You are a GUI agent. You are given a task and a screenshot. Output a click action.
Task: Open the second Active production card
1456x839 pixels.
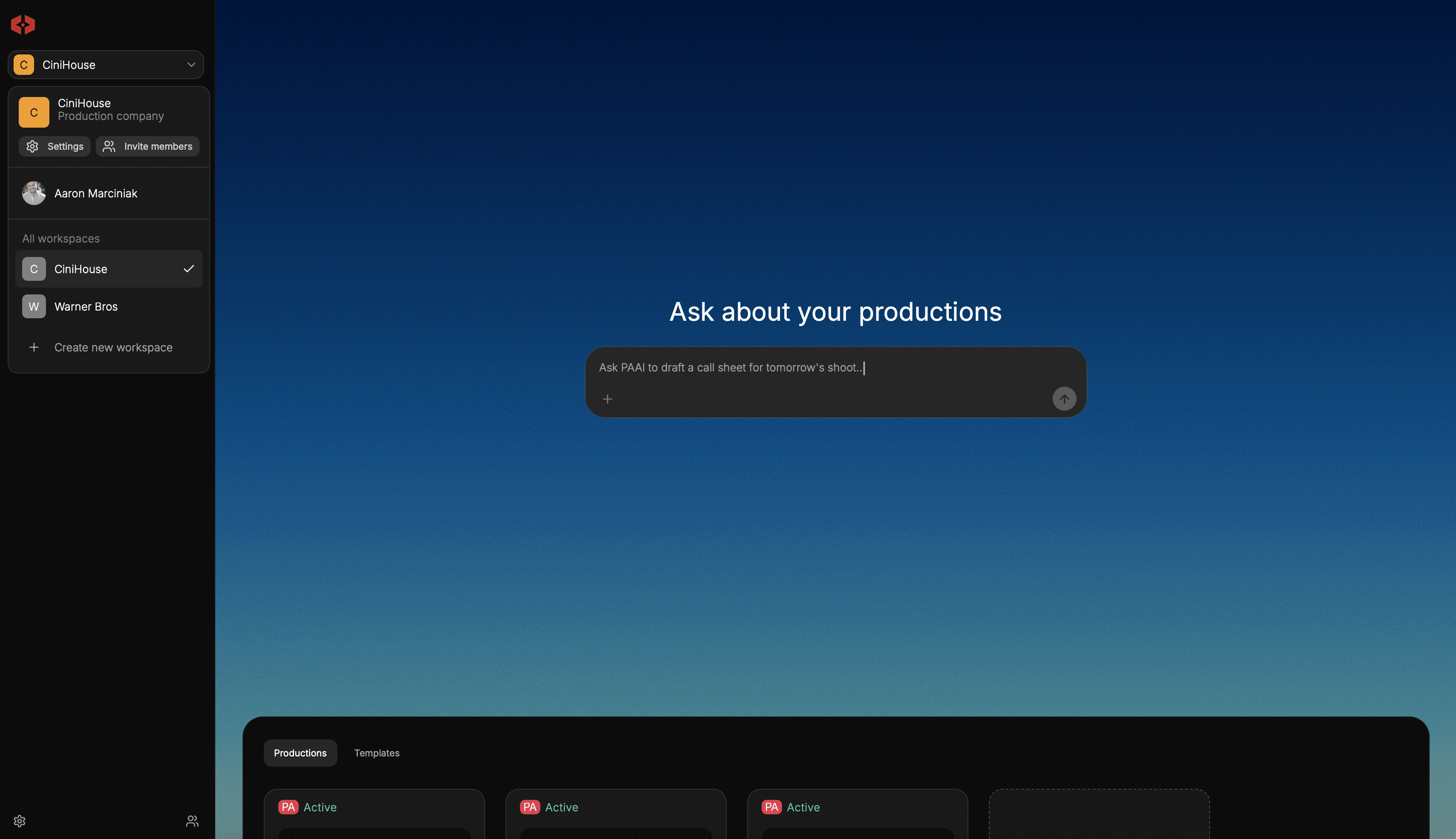click(615, 815)
